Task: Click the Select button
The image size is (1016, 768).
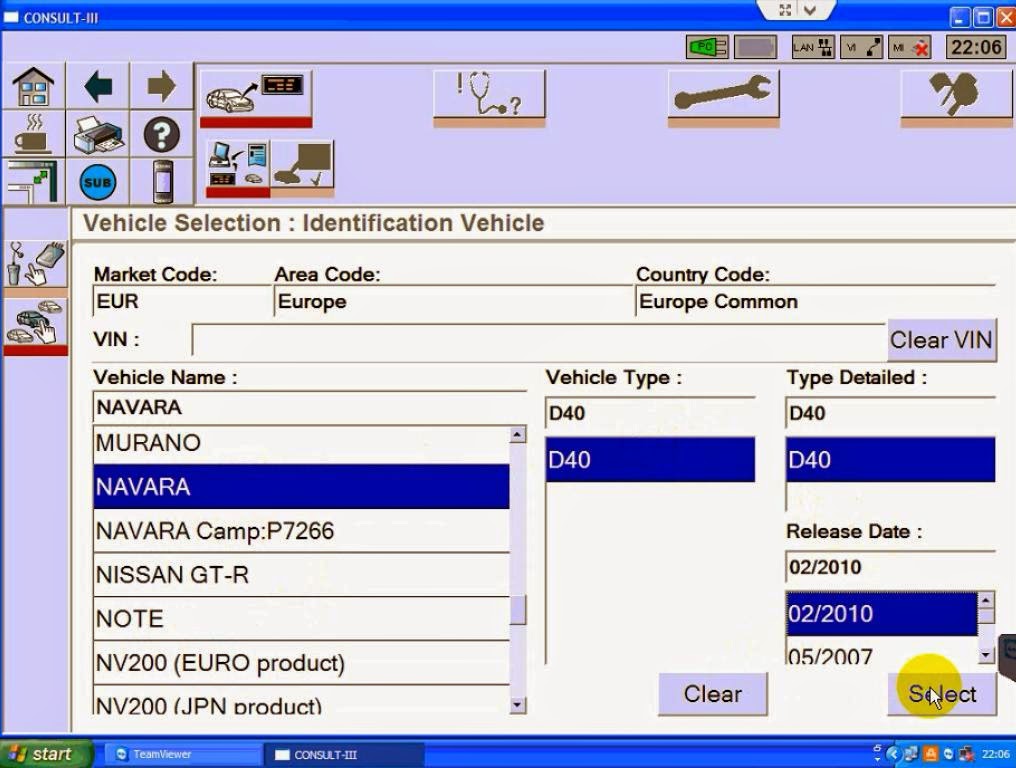Action: [941, 693]
